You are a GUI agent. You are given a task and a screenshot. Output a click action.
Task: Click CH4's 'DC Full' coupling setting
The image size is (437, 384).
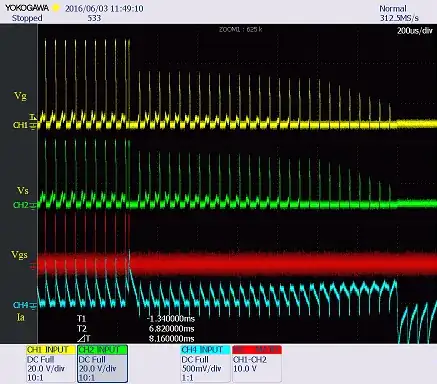pos(195,360)
